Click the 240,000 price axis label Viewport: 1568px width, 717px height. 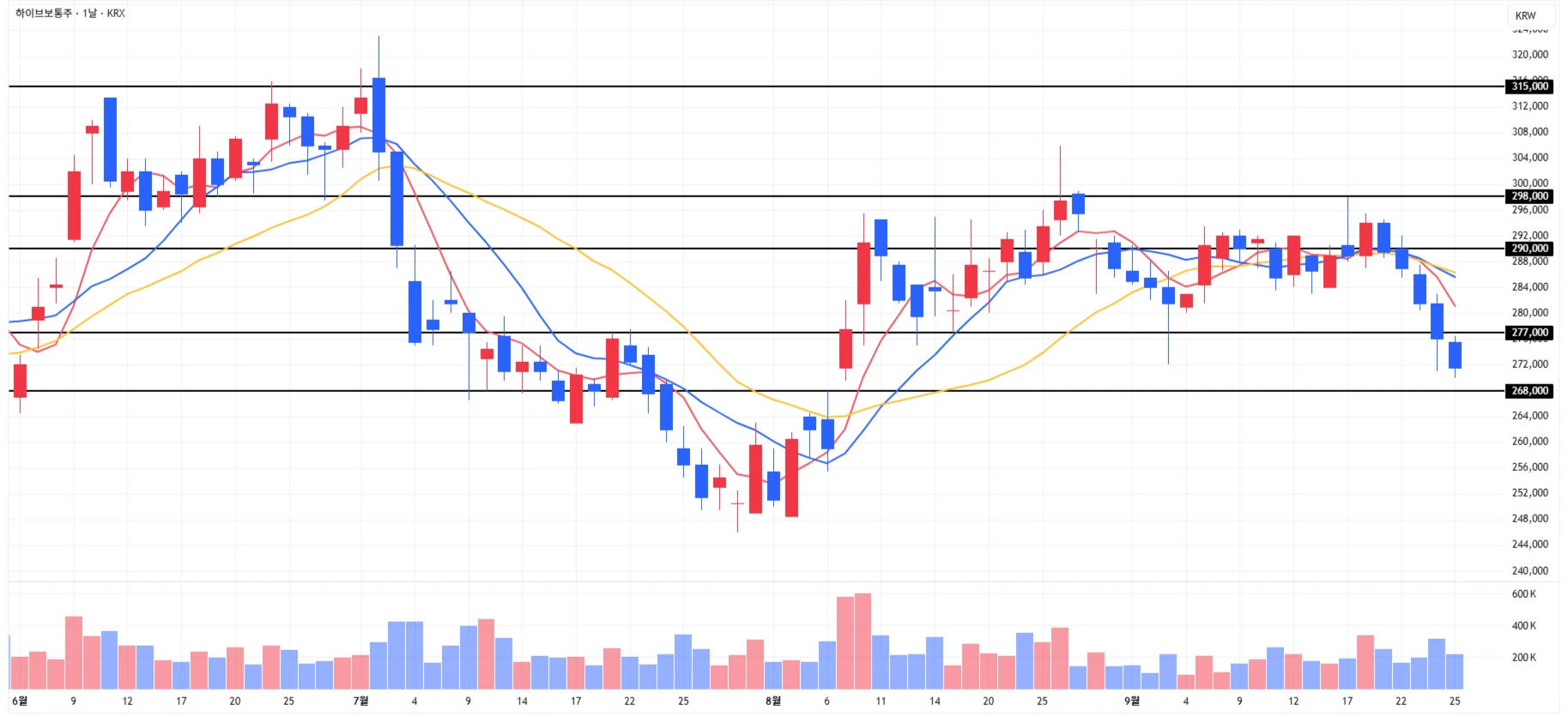(x=1529, y=571)
